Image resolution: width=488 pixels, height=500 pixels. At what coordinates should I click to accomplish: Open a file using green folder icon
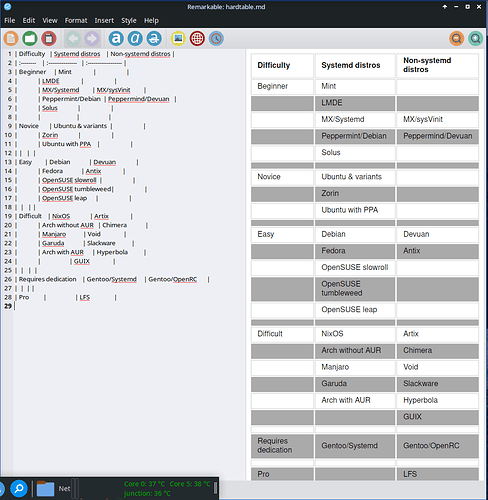(30, 39)
